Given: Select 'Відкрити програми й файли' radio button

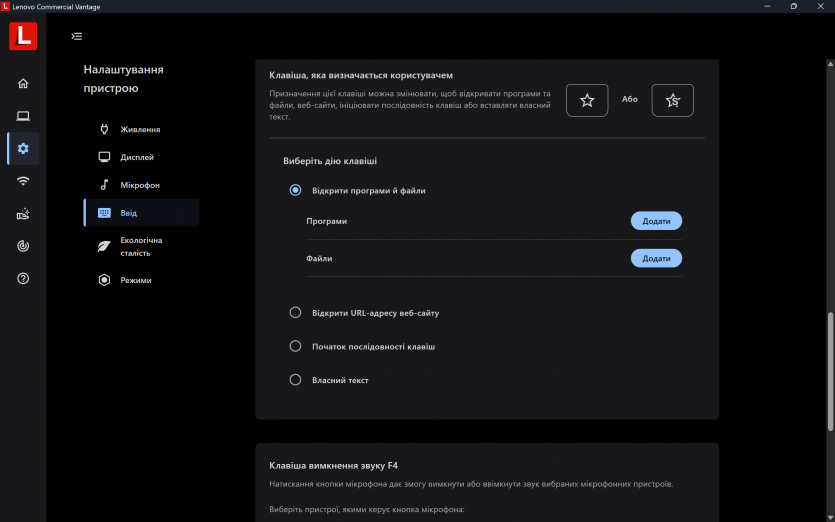Looking at the screenshot, I should (x=295, y=190).
